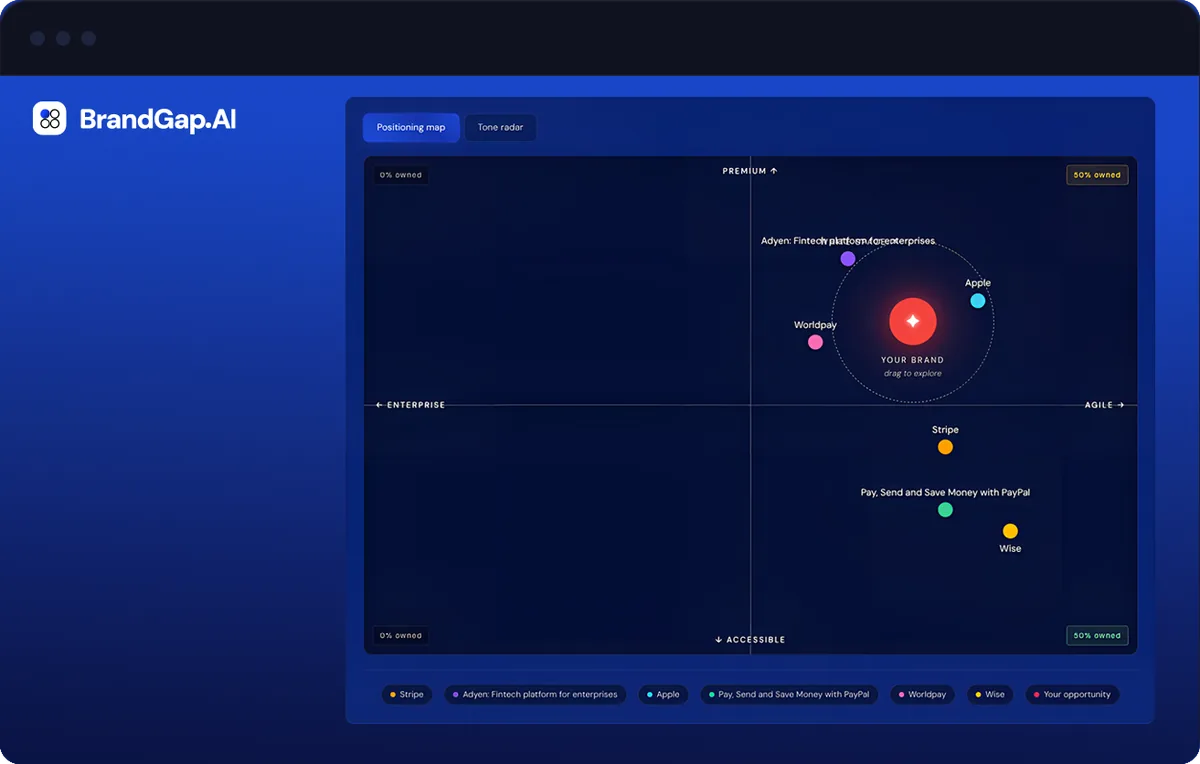
Task: Click the 'drag to explore' hint text
Action: tap(912, 373)
